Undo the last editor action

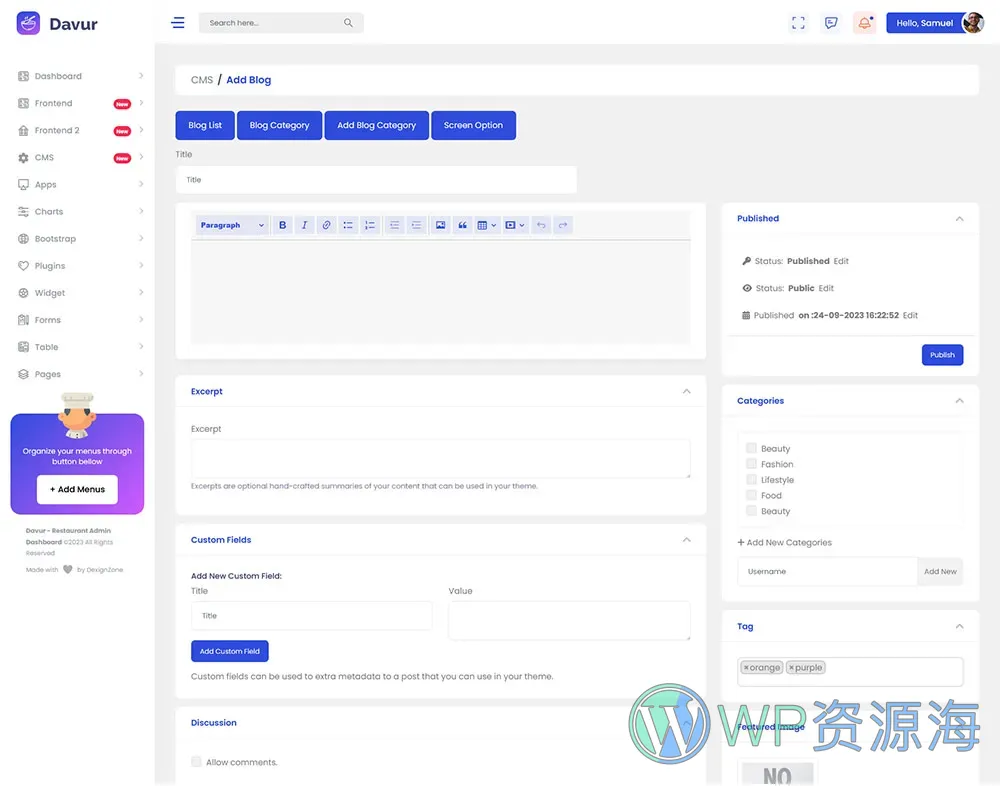(541, 225)
